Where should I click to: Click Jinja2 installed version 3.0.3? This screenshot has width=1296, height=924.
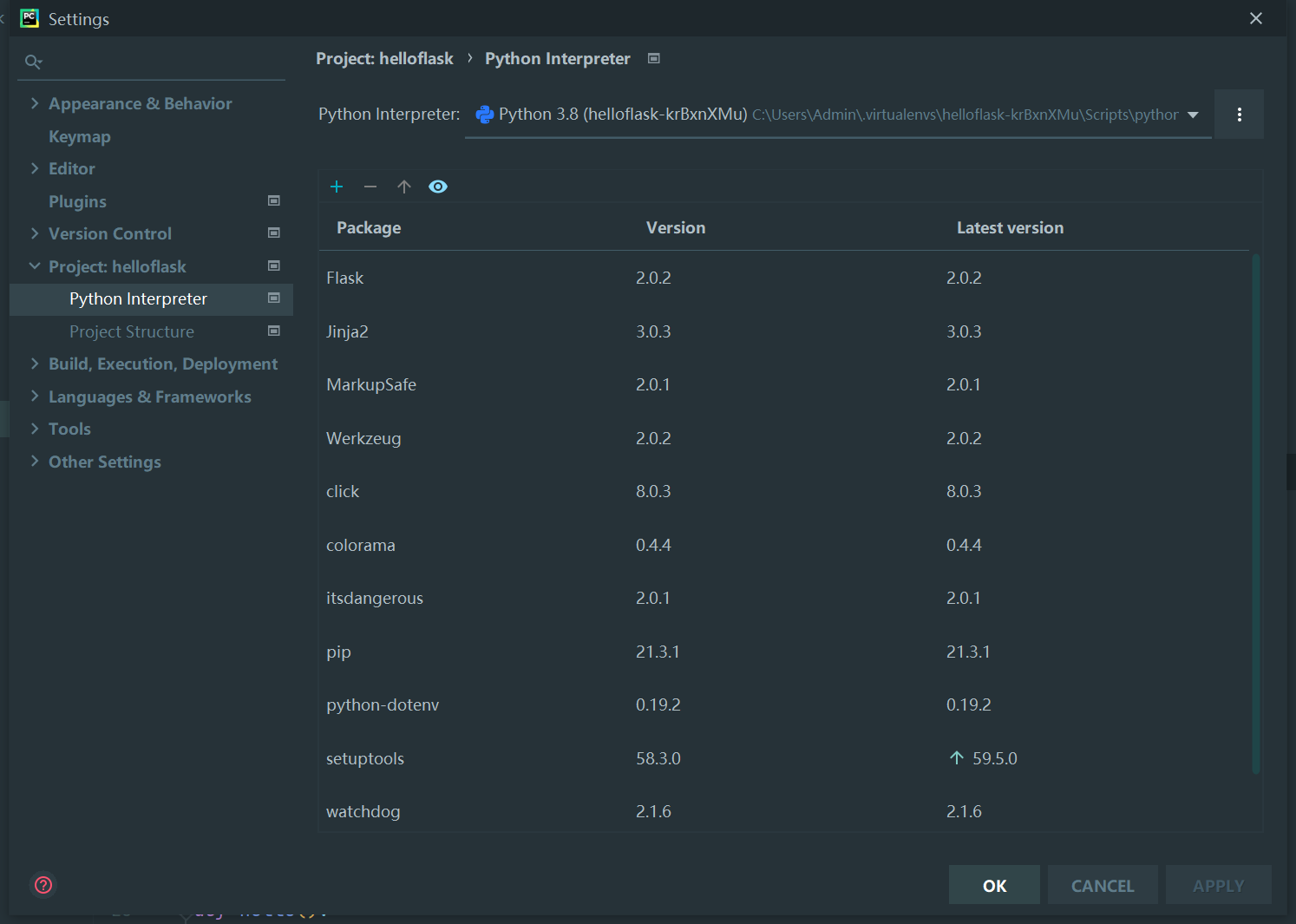pyautogui.click(x=653, y=331)
